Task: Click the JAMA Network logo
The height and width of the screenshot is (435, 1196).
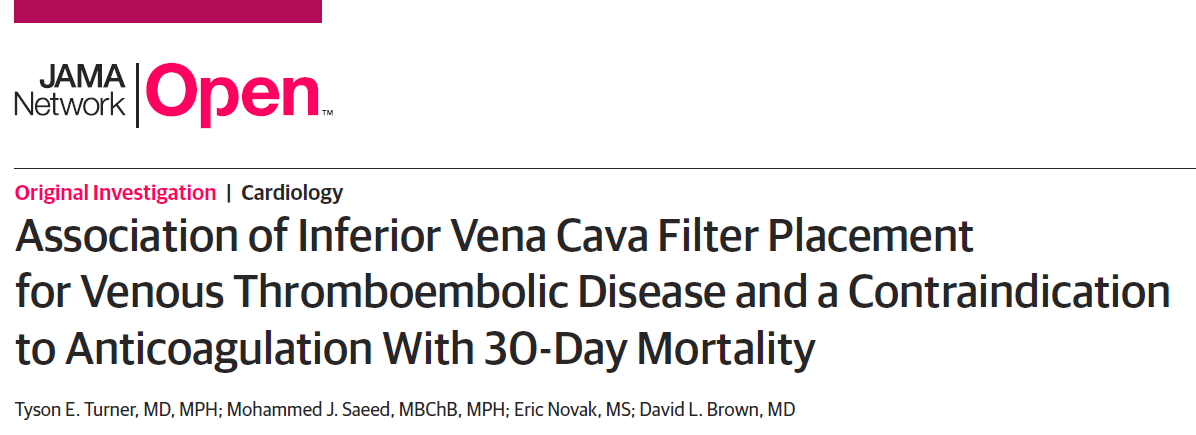Action: [x=173, y=95]
